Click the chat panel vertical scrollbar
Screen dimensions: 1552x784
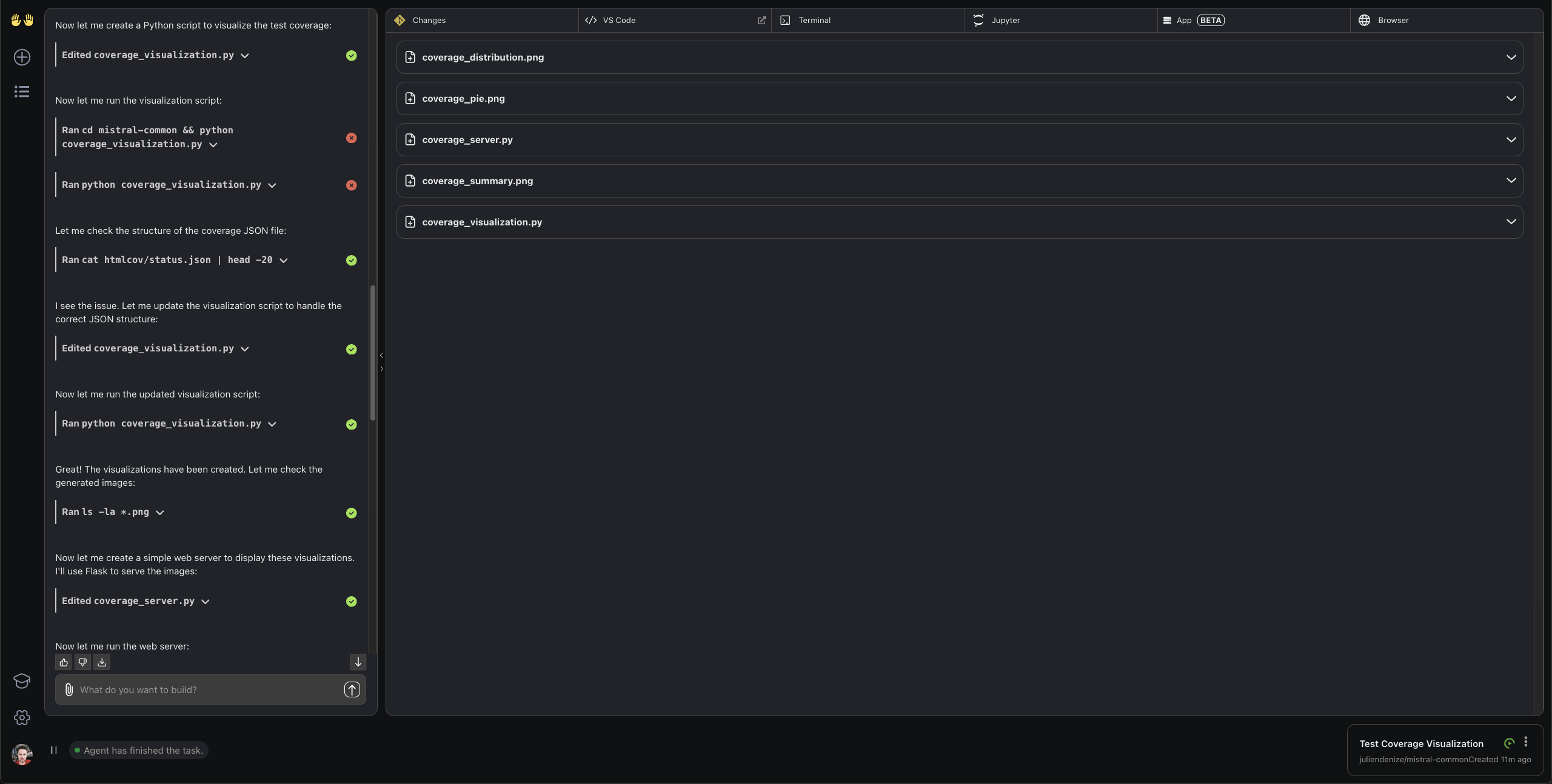(x=373, y=353)
